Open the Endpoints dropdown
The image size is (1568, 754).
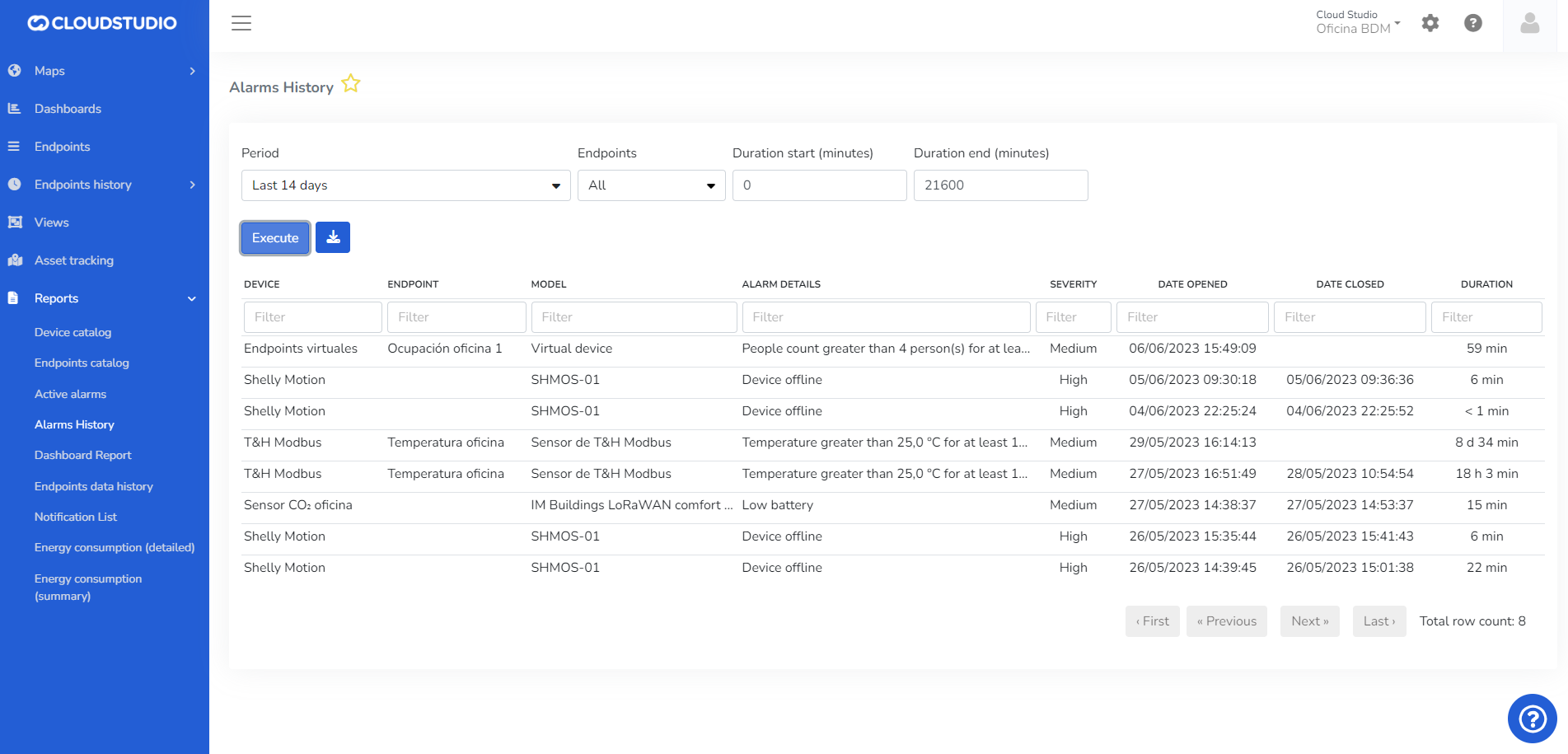click(x=651, y=185)
